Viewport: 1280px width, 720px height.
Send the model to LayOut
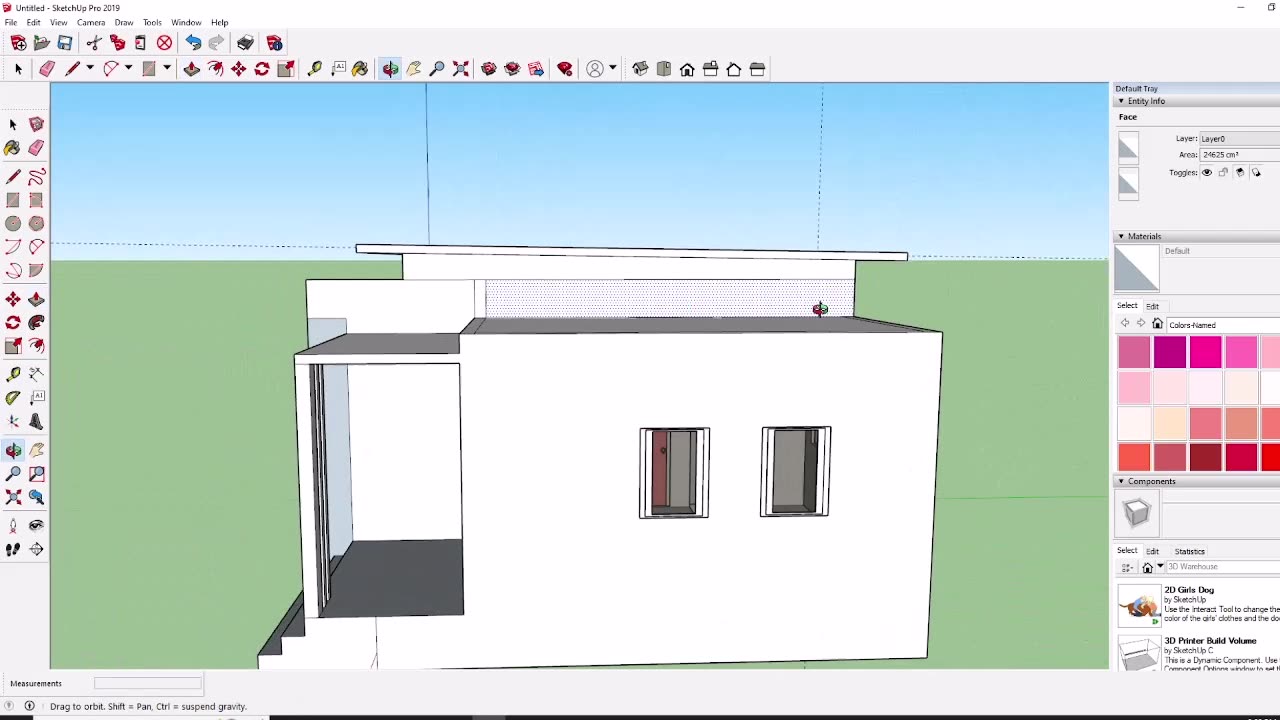[x=536, y=69]
